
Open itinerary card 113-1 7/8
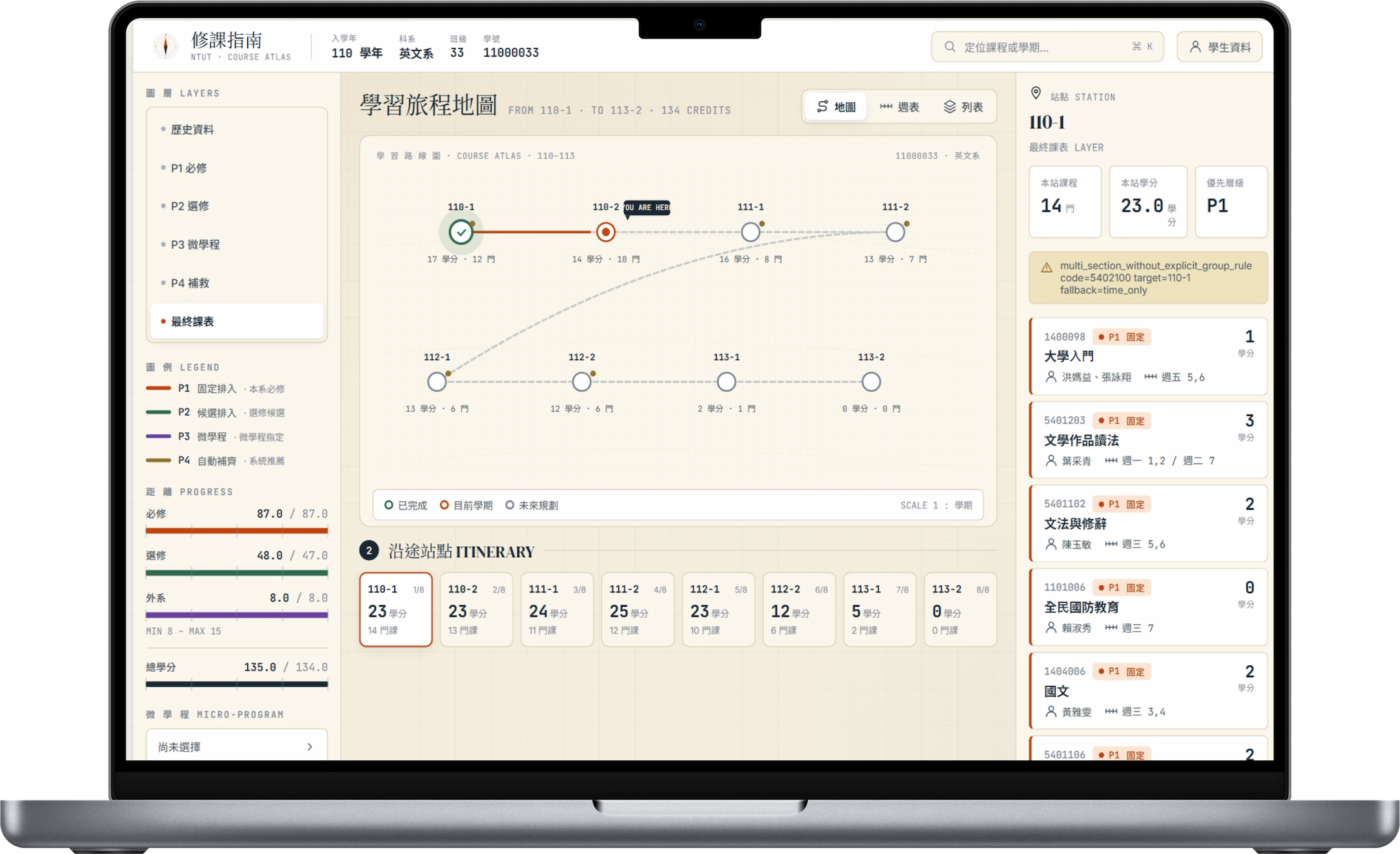(880, 609)
